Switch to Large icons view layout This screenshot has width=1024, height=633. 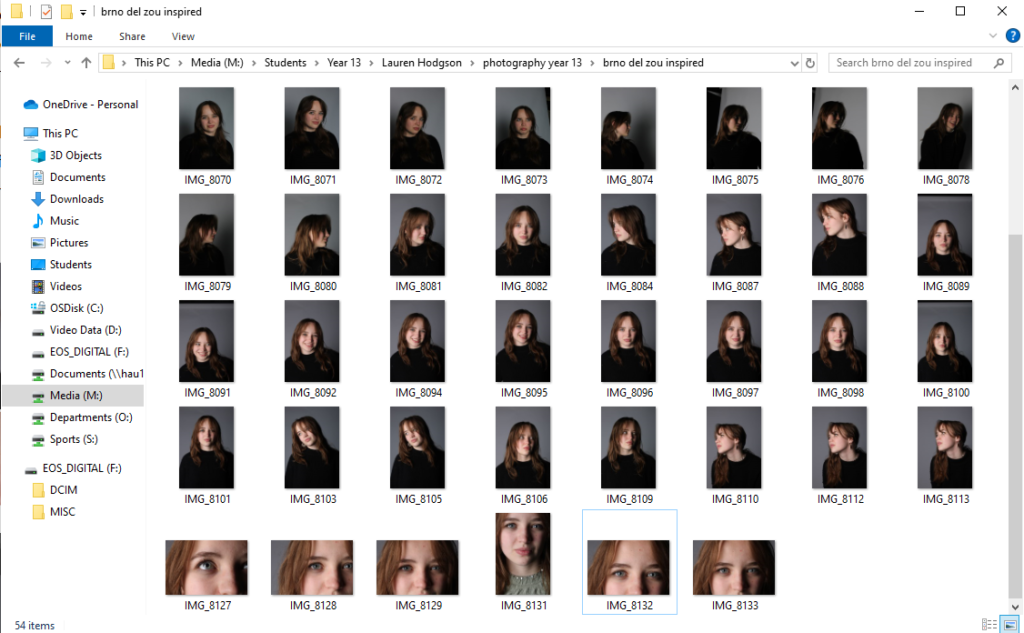1010,625
